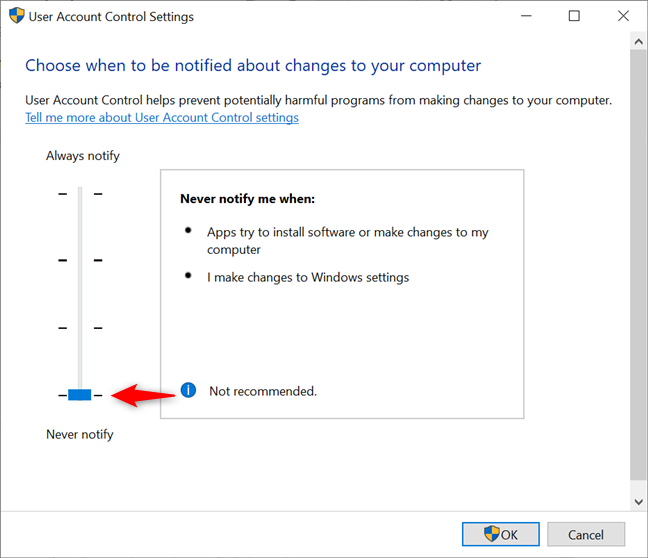
Task: Minimize the User Account Control Settings window
Action: pos(526,16)
